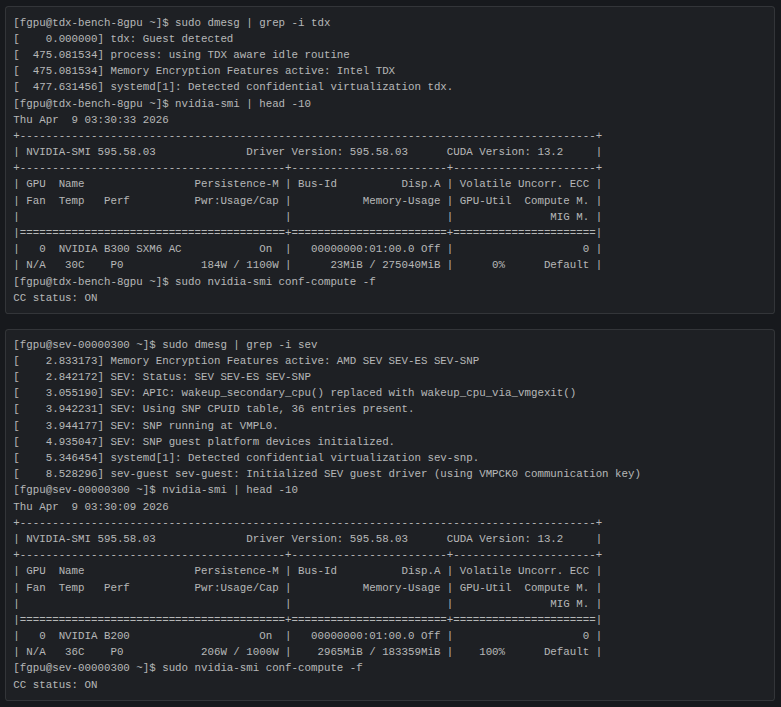This screenshot has height=707, width=781.
Task: Click the '100%' GPU utilization value
Action: [x=492, y=652]
